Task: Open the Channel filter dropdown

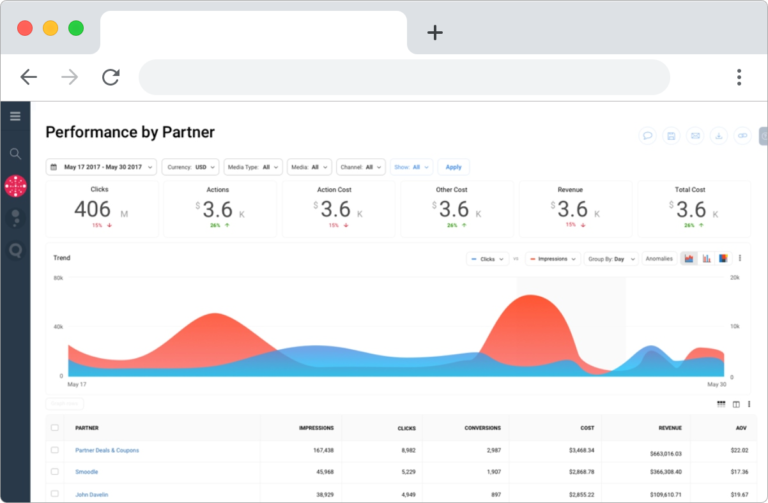Action: (x=361, y=167)
